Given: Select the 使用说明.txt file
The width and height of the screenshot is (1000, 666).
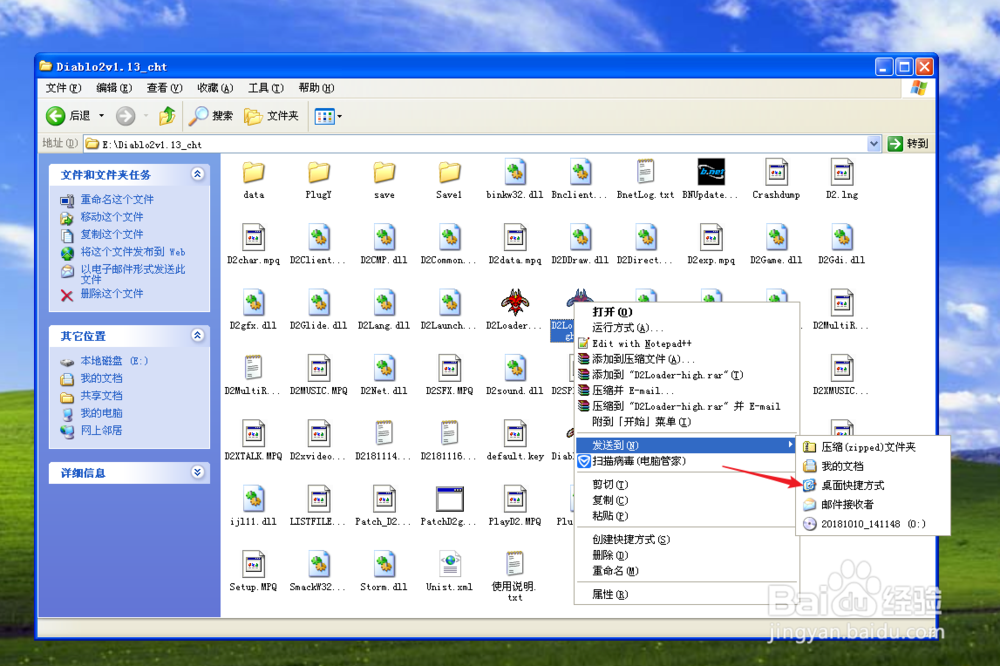Looking at the screenshot, I should 515,577.
